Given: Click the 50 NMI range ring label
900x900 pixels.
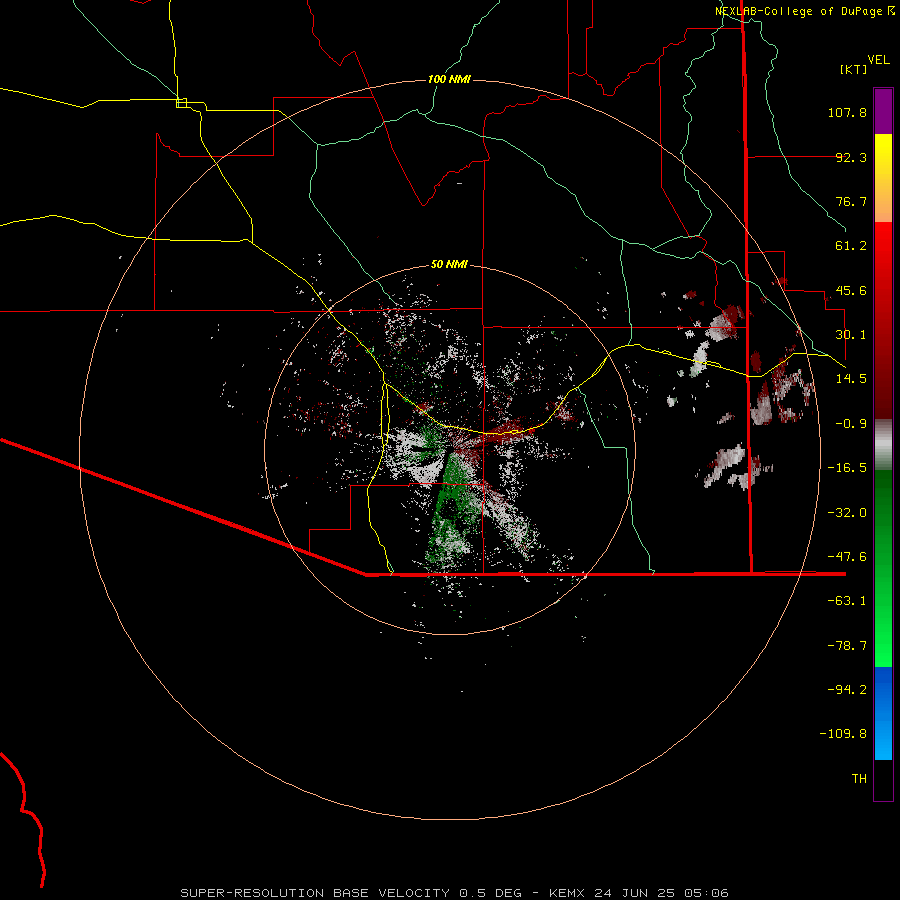Looking at the screenshot, I should [449, 265].
